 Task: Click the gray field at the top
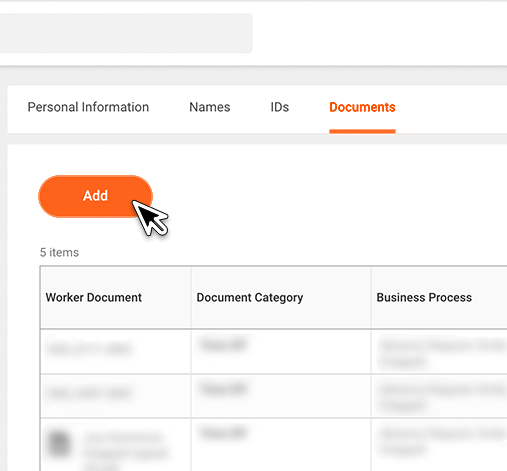(126, 33)
